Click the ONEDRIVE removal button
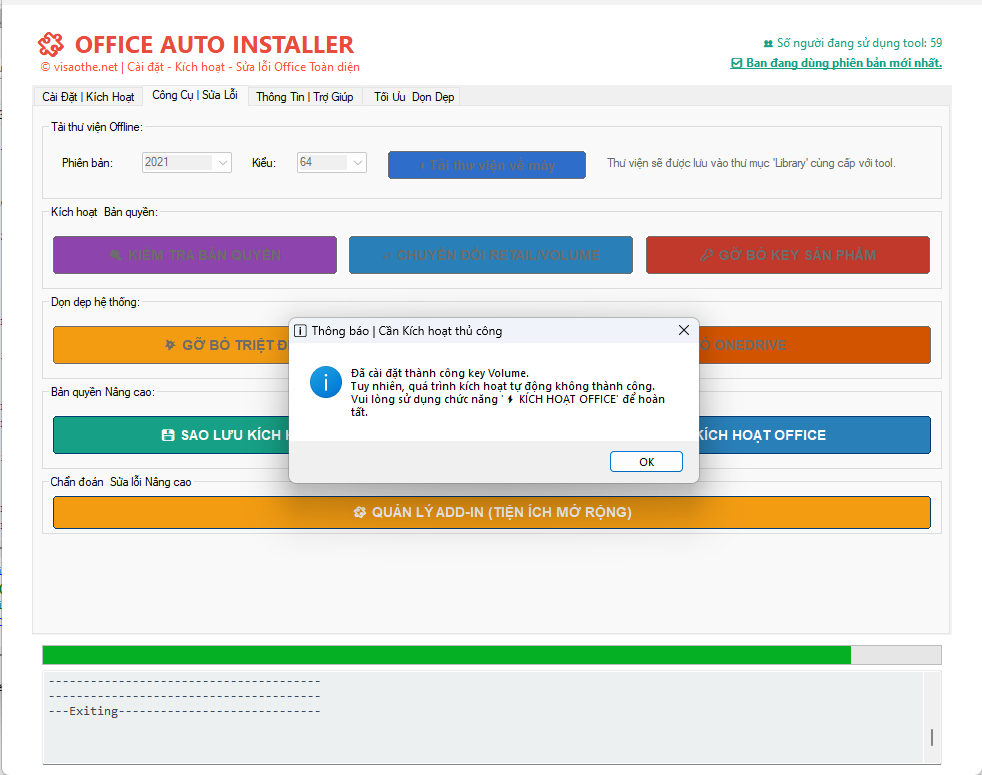Image resolution: width=982 pixels, height=775 pixels. tap(814, 345)
